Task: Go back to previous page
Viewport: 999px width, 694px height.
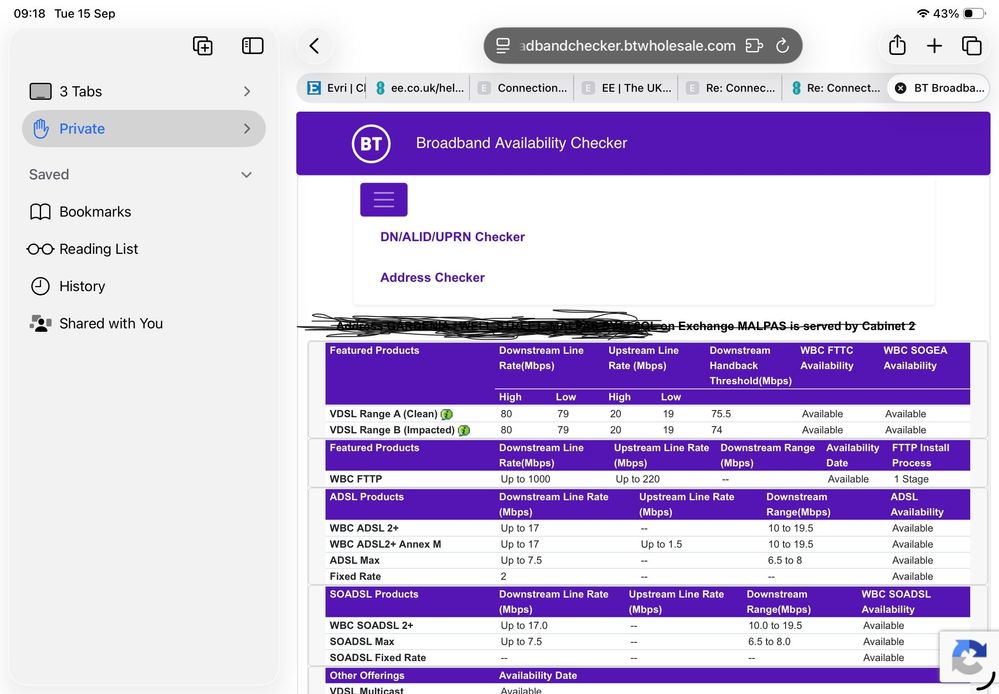Action: (314, 46)
